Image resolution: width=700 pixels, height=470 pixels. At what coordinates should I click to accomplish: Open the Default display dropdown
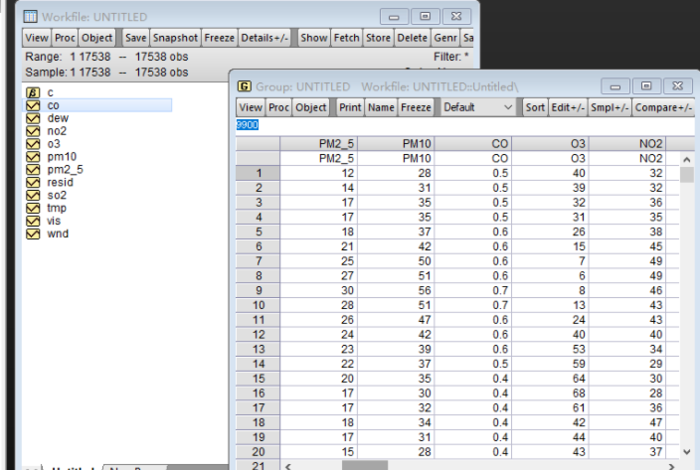[x=478, y=107]
